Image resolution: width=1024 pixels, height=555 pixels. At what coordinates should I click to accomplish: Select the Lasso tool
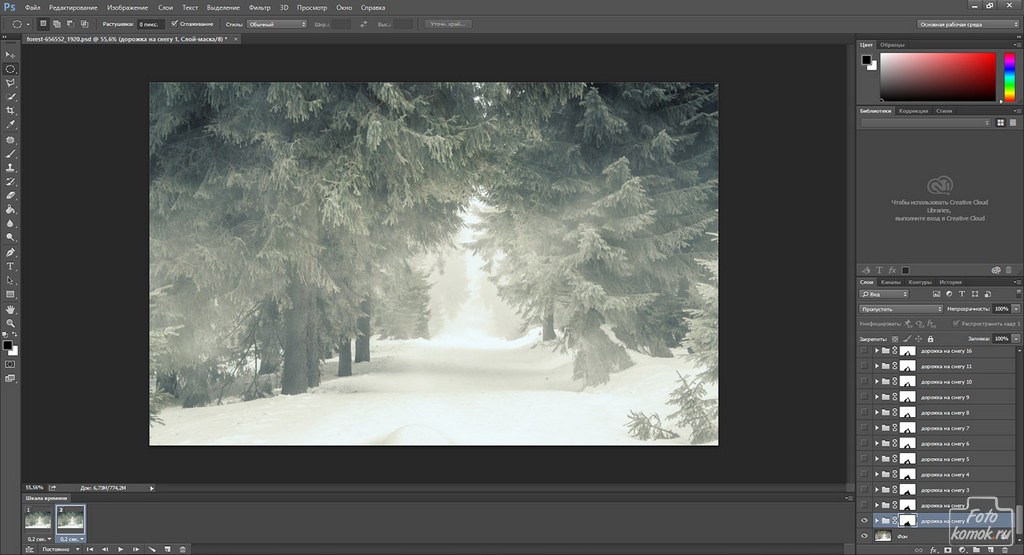10,83
